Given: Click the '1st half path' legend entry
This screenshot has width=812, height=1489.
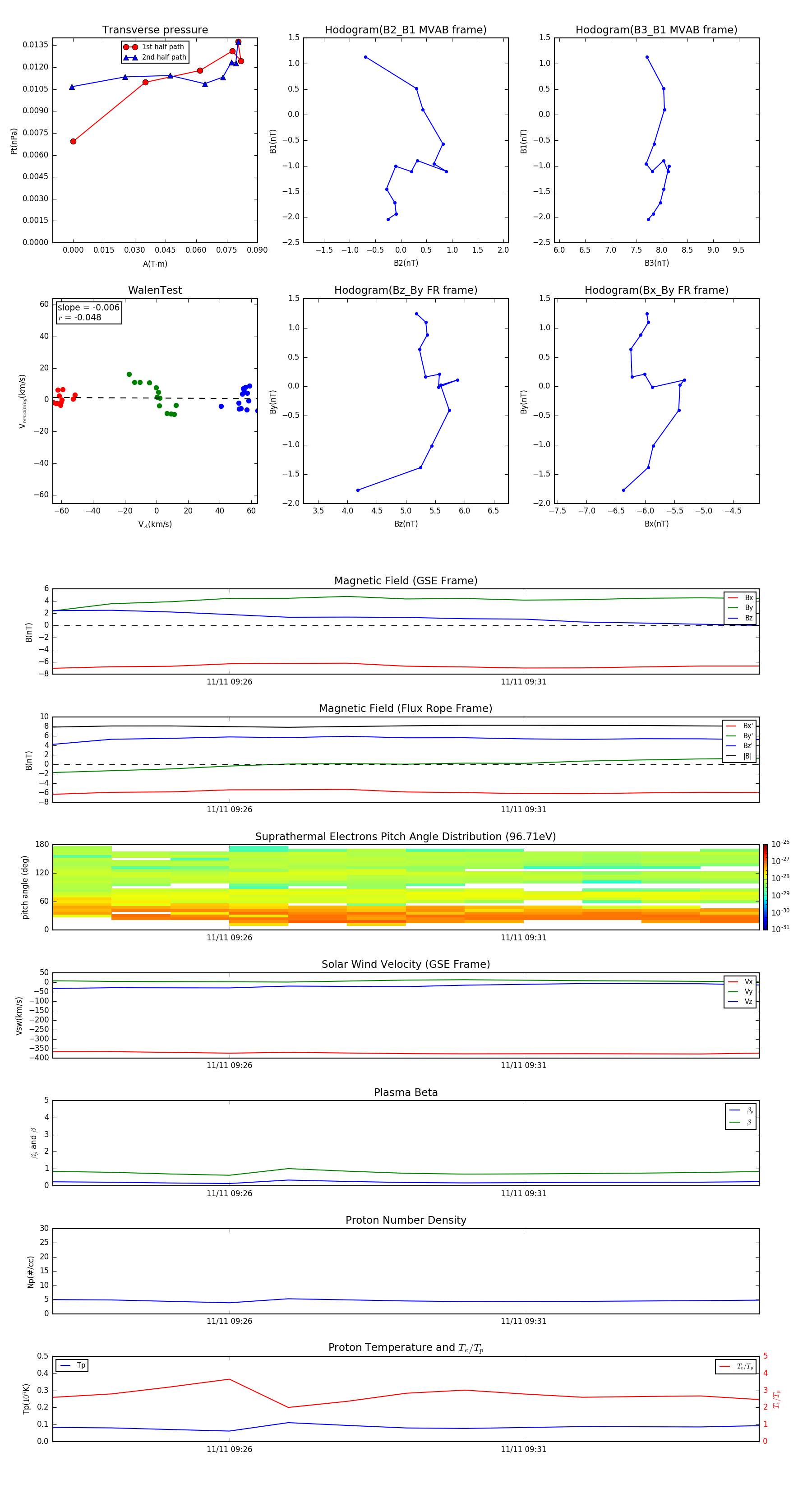Looking at the screenshot, I should [x=154, y=47].
